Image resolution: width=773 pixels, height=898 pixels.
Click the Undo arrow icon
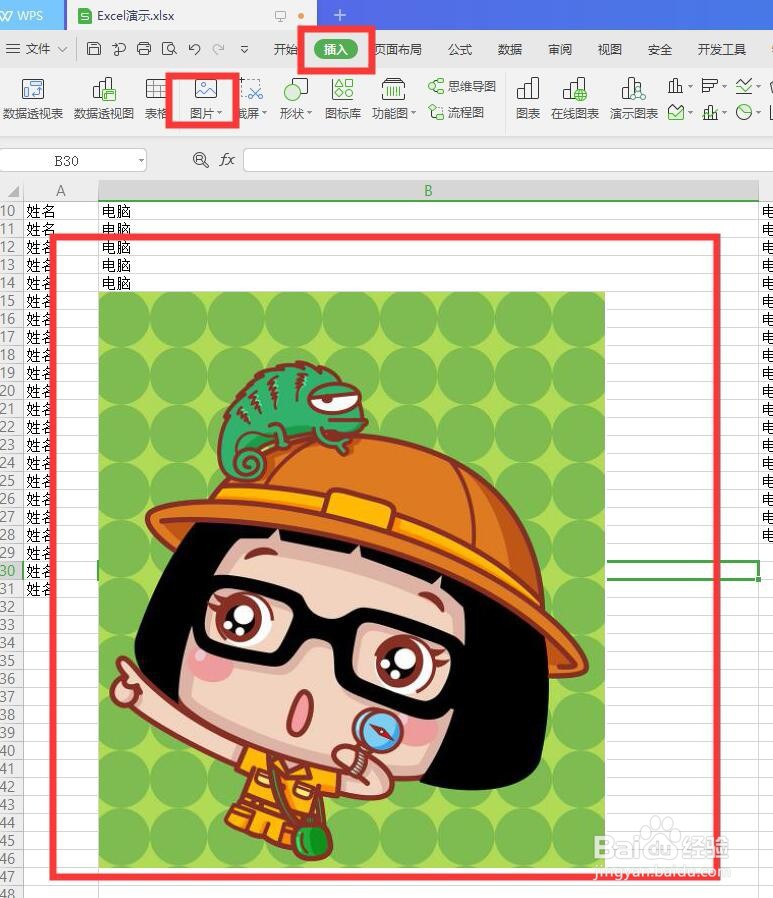(x=194, y=49)
